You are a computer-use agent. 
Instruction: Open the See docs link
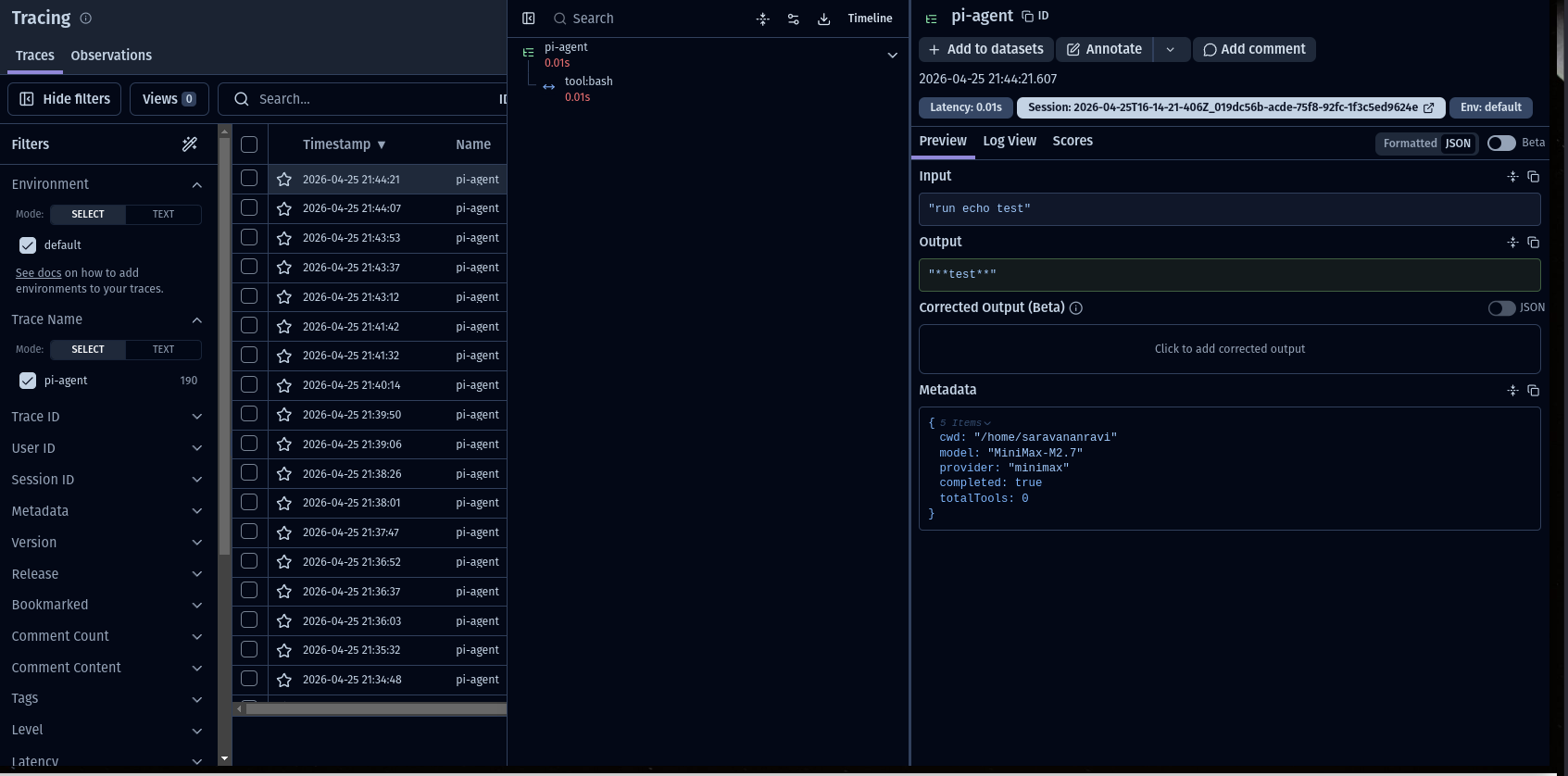(39, 273)
